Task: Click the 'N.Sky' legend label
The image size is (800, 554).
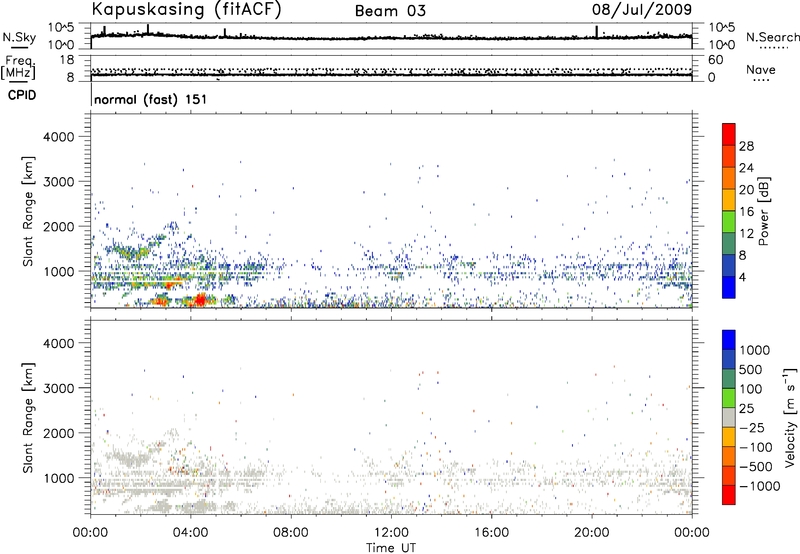Action: click(19, 37)
